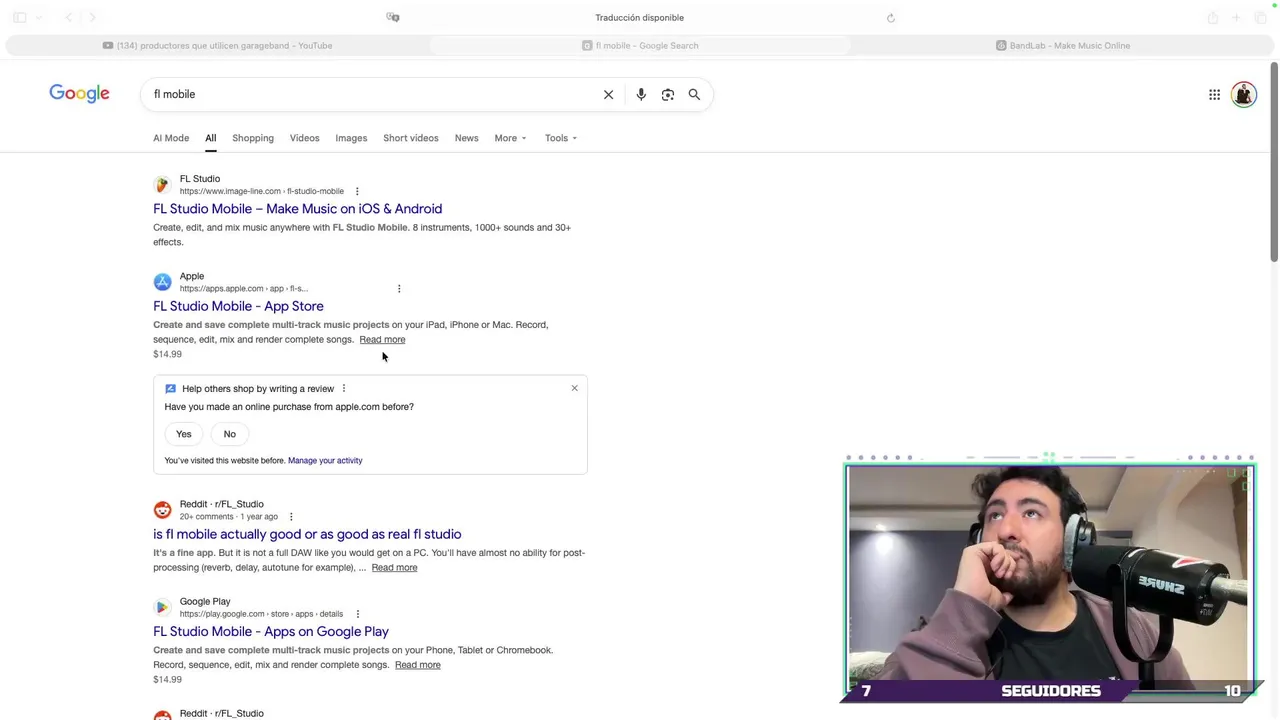1280x720 pixels.
Task: Open options for Help others shop card
Action: (x=344, y=389)
